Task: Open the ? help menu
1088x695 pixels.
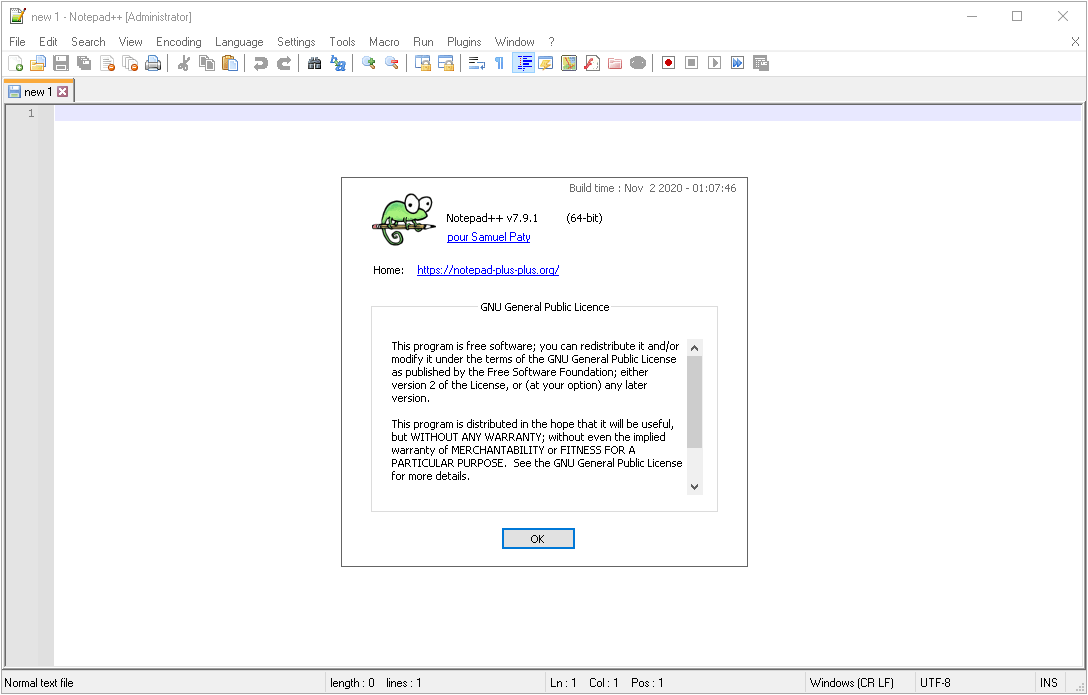Action: coord(551,42)
